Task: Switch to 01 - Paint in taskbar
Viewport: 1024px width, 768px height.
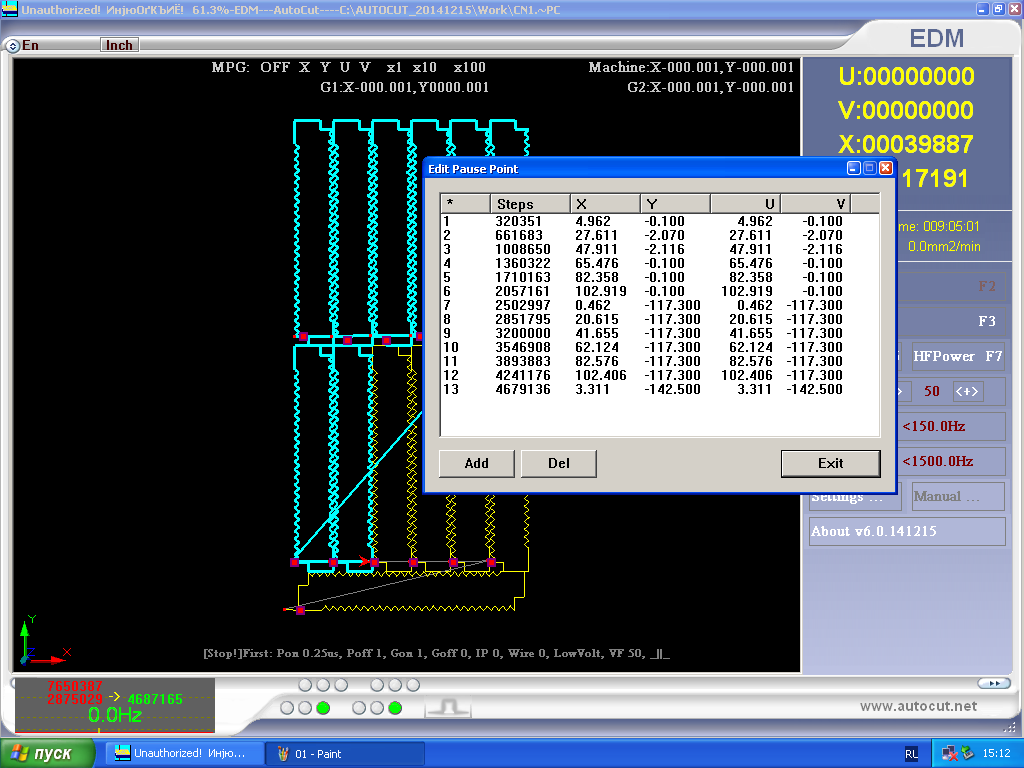Action: coord(345,754)
